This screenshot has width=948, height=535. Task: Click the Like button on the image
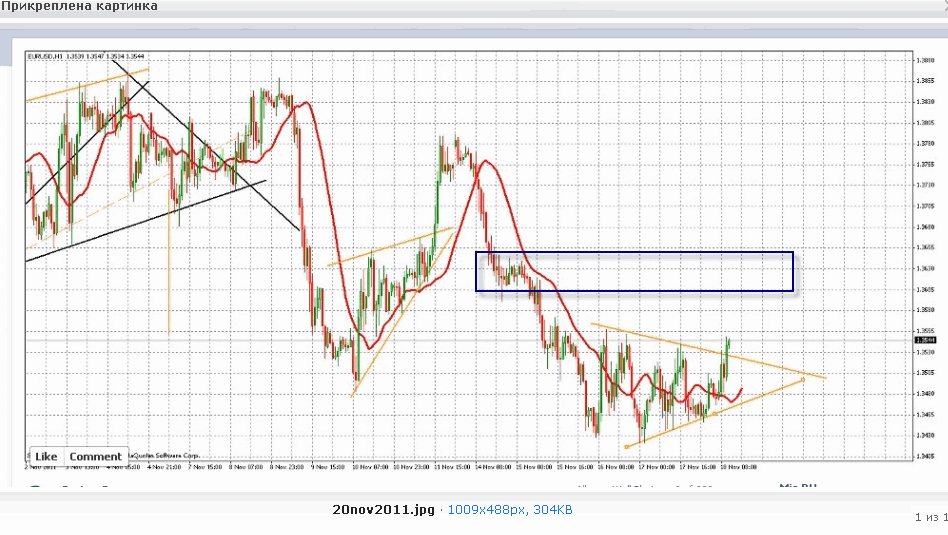(x=46, y=456)
